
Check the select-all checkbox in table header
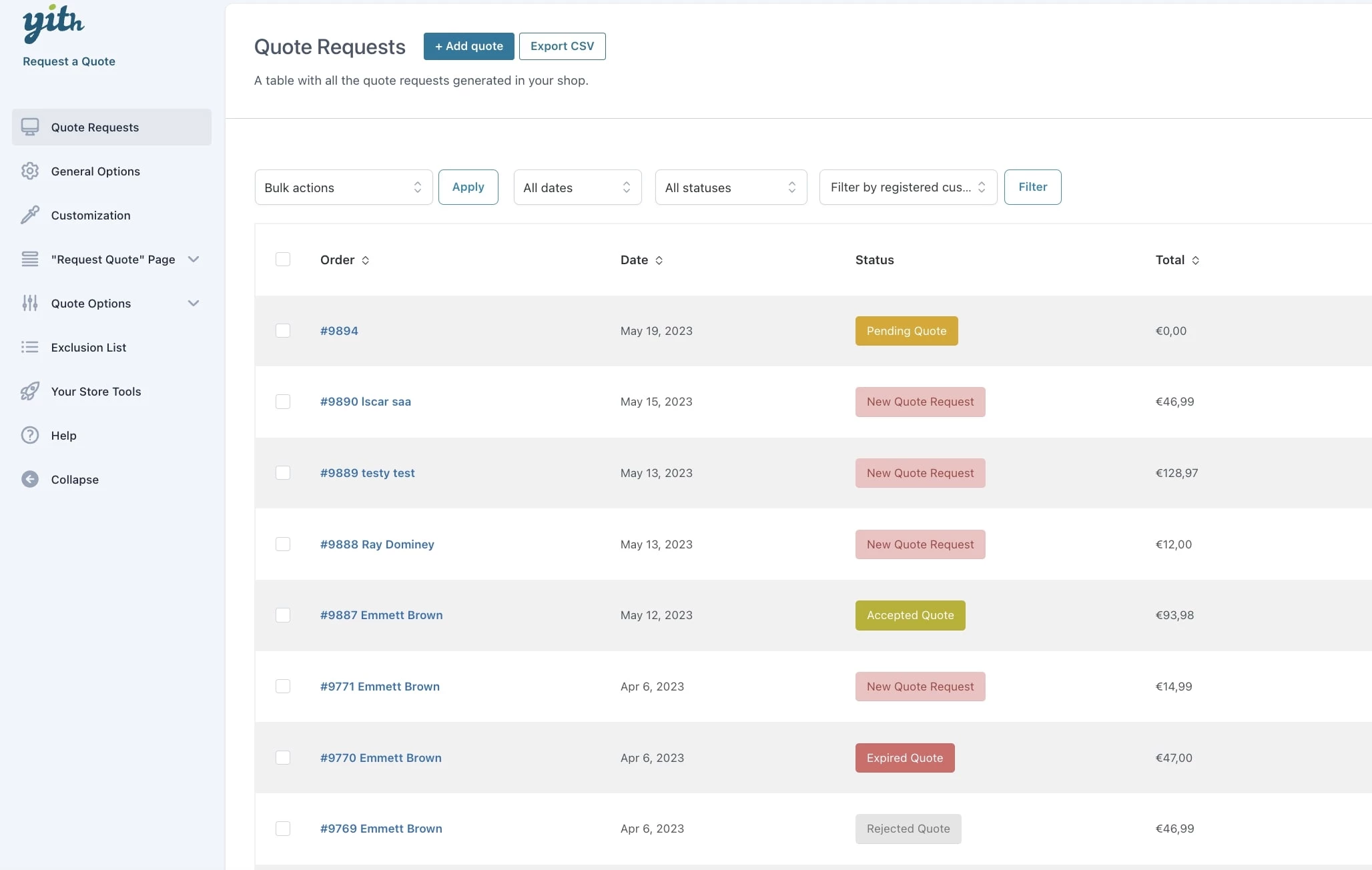click(x=283, y=259)
